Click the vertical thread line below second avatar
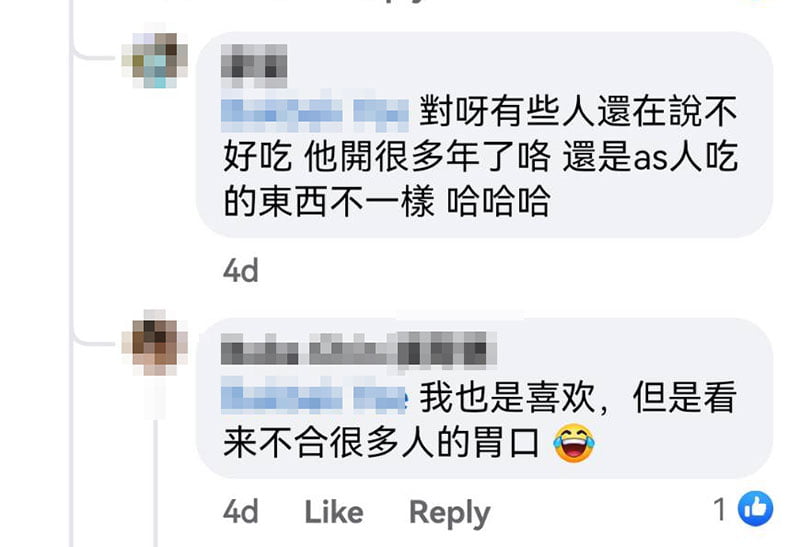 [x=156, y=482]
